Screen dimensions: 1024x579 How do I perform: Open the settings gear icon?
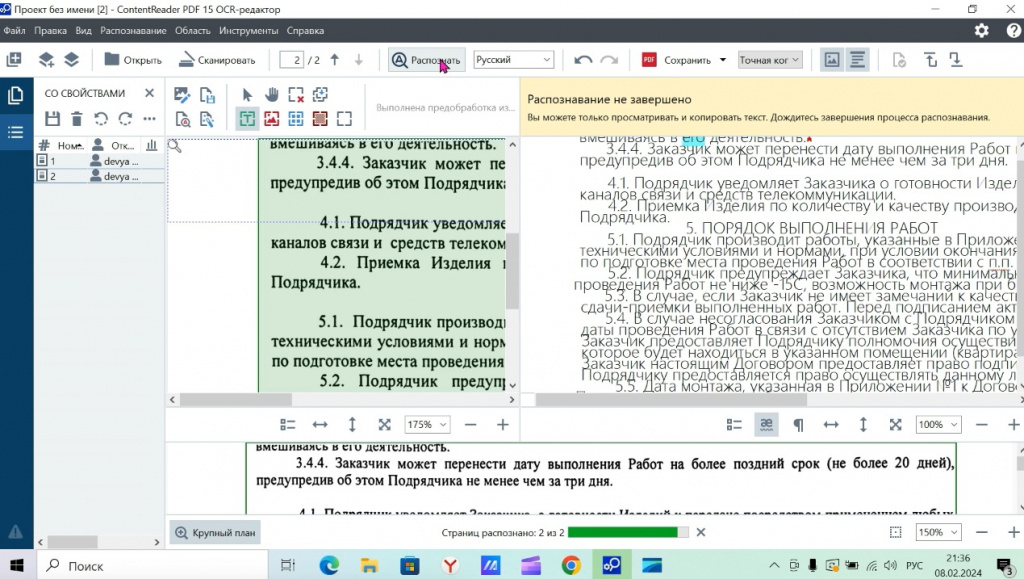tap(982, 31)
